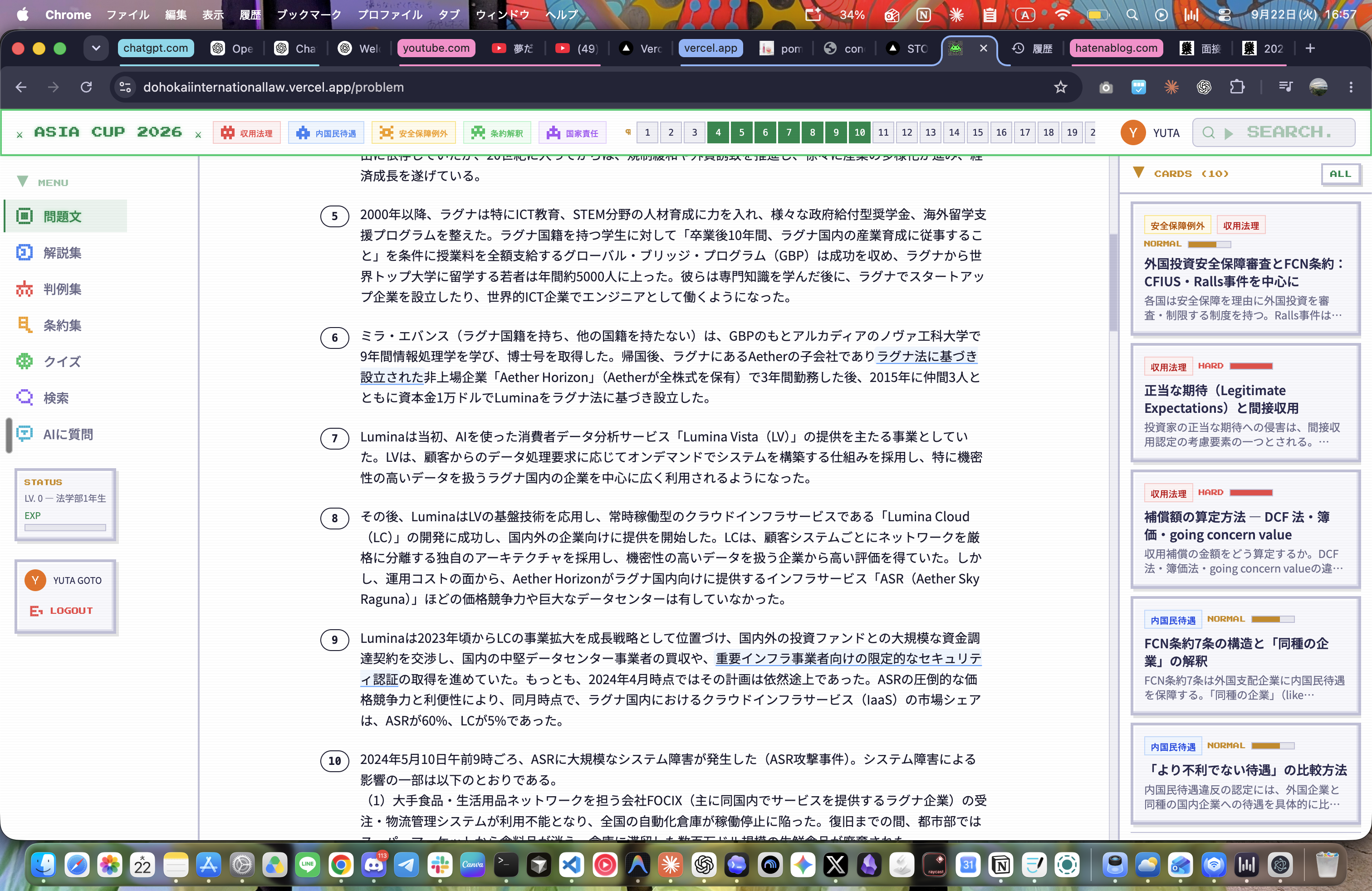Open a new Chrome tab with plus button
1372x891 pixels.
pos(1310,48)
